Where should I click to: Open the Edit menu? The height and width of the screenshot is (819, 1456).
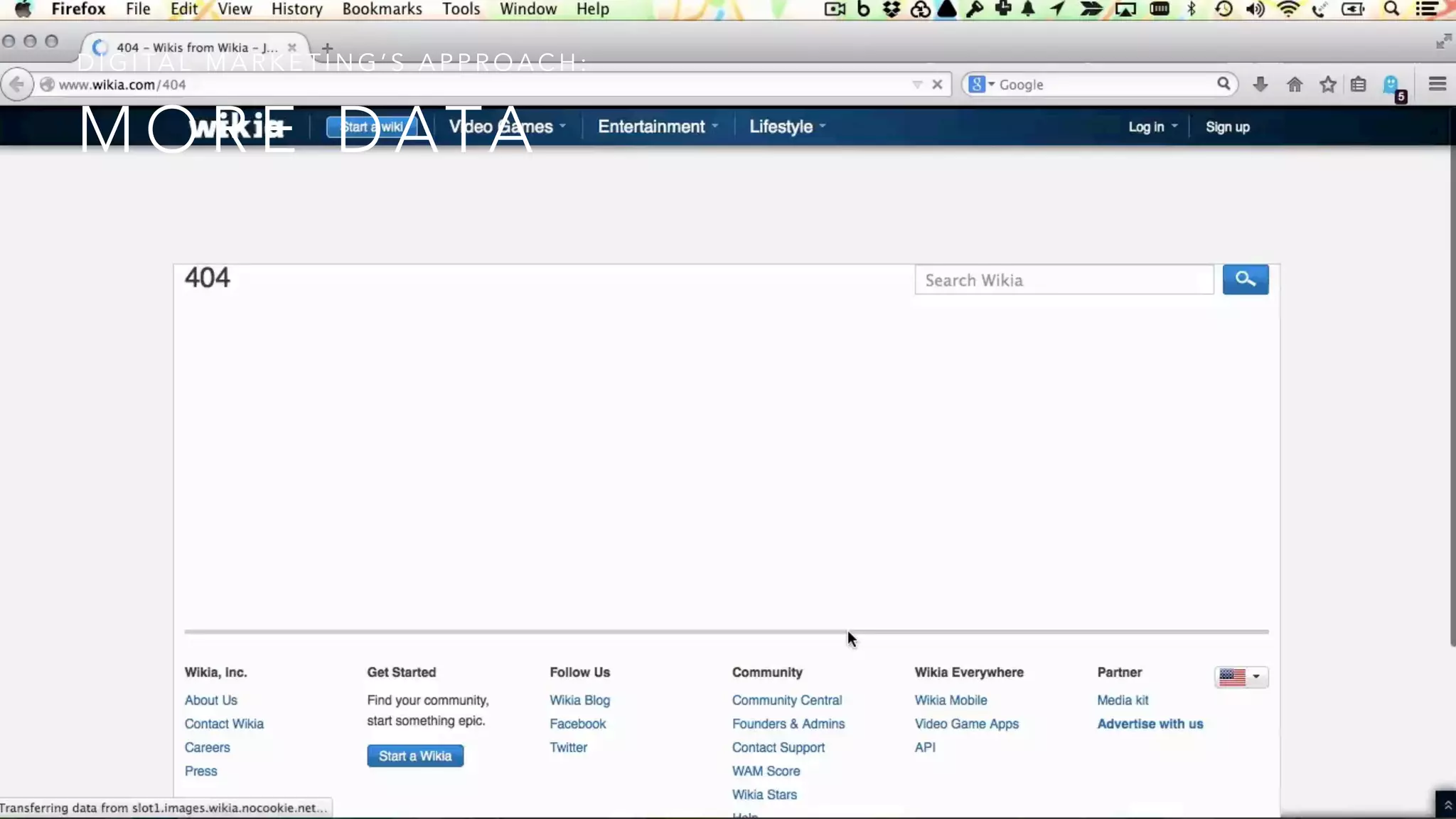click(x=184, y=9)
